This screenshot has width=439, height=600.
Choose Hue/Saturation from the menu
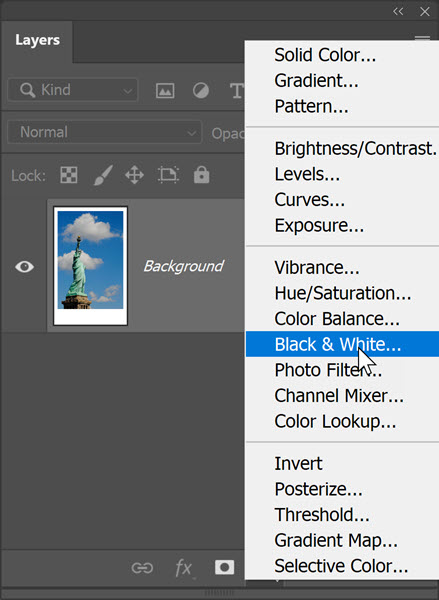342,293
